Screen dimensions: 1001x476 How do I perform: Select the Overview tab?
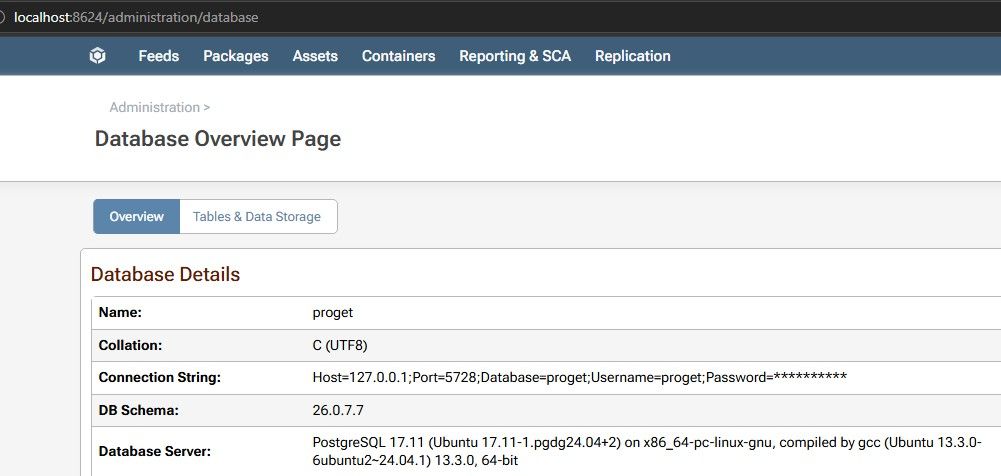(137, 216)
